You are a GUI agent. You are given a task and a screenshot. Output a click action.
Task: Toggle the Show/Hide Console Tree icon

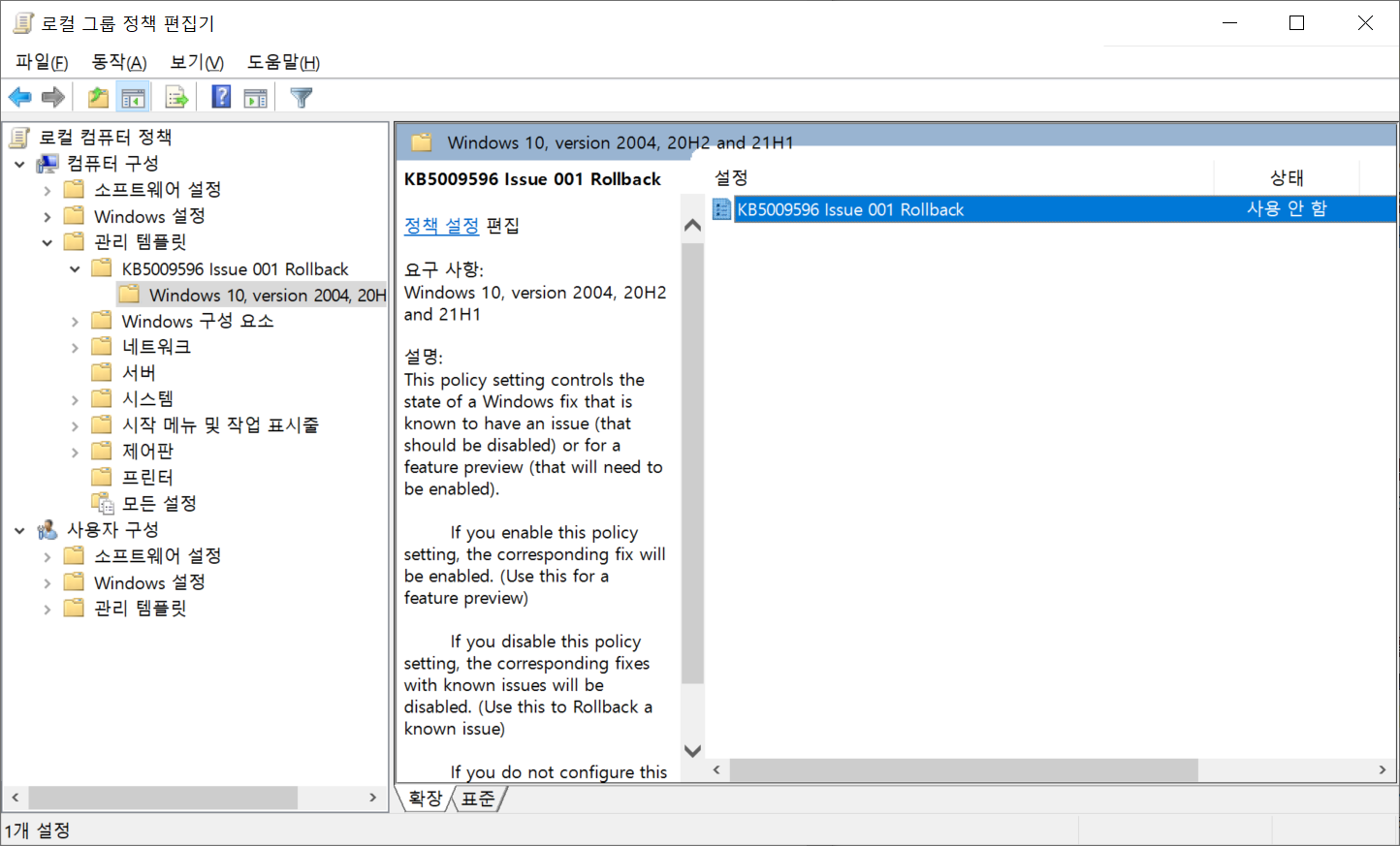pyautogui.click(x=133, y=97)
